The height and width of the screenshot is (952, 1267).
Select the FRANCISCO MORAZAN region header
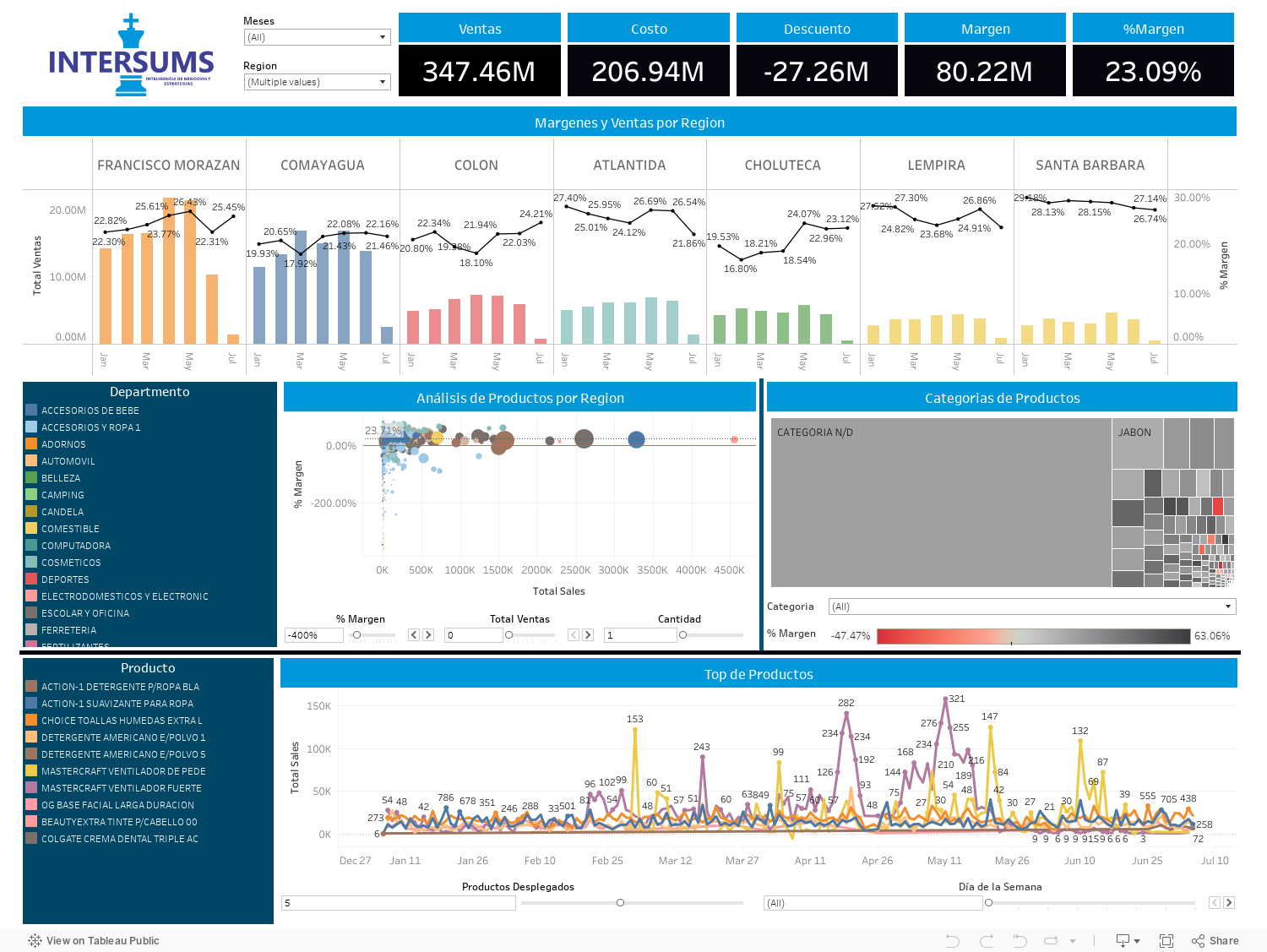tap(169, 165)
